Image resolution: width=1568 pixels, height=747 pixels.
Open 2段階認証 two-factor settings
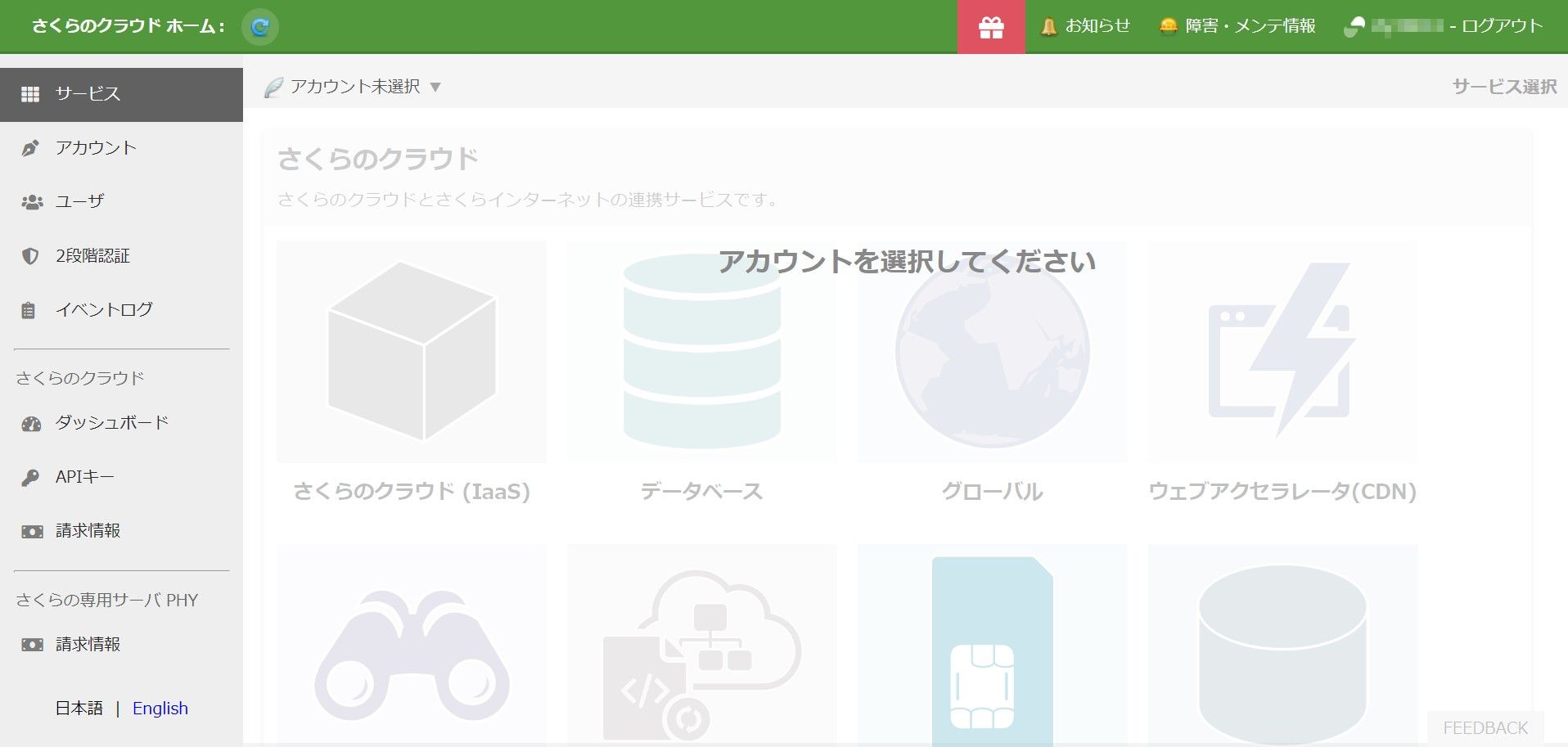pyautogui.click(x=92, y=256)
